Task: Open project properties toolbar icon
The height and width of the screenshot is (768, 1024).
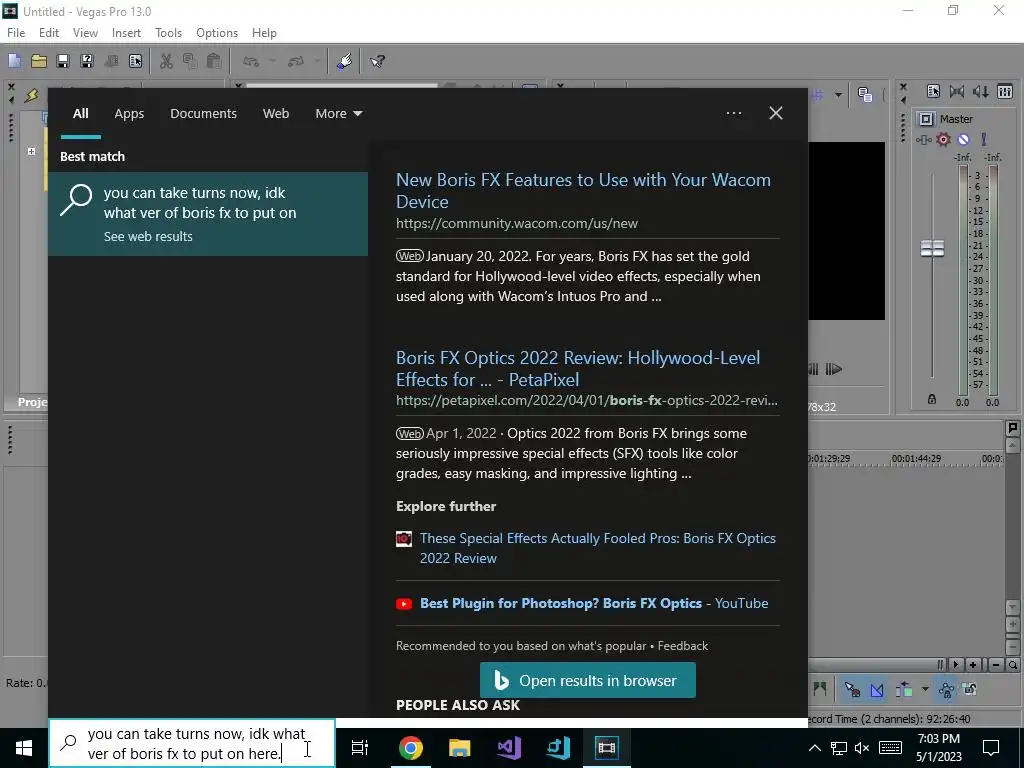Action: click(135, 61)
